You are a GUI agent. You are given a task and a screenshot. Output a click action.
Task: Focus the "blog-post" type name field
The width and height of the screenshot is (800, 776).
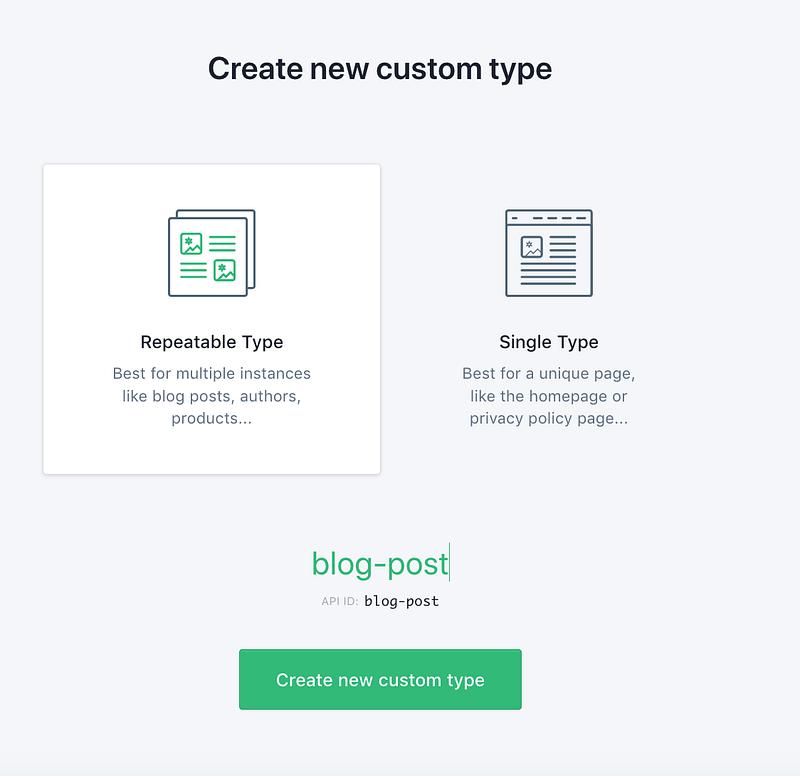click(x=380, y=564)
